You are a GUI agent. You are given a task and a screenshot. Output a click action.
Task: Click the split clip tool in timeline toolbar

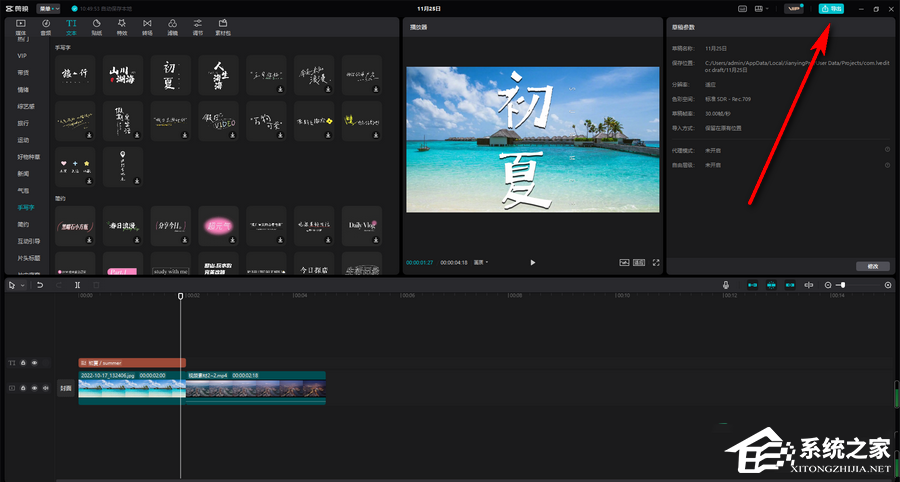point(77,285)
